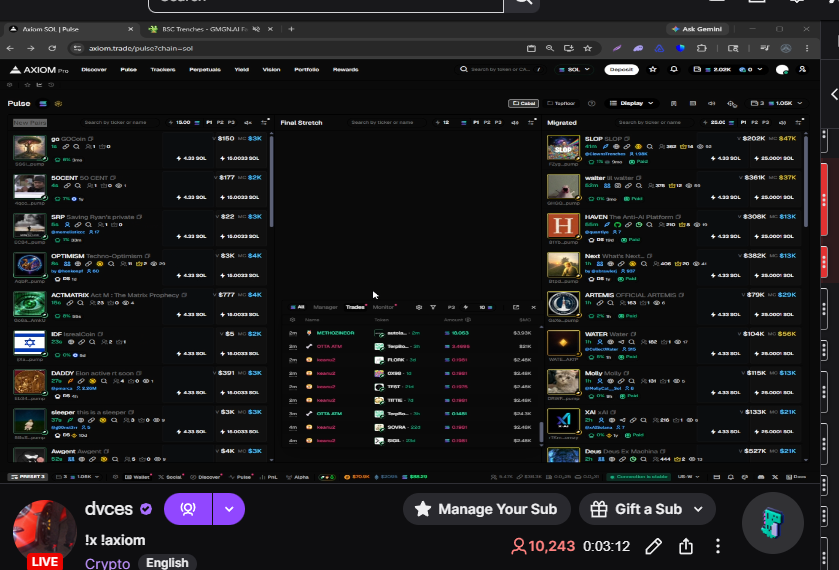839x570 pixels.
Task: Open the SLOP token thumbnail in Migrated
Action: pyautogui.click(x=563, y=148)
